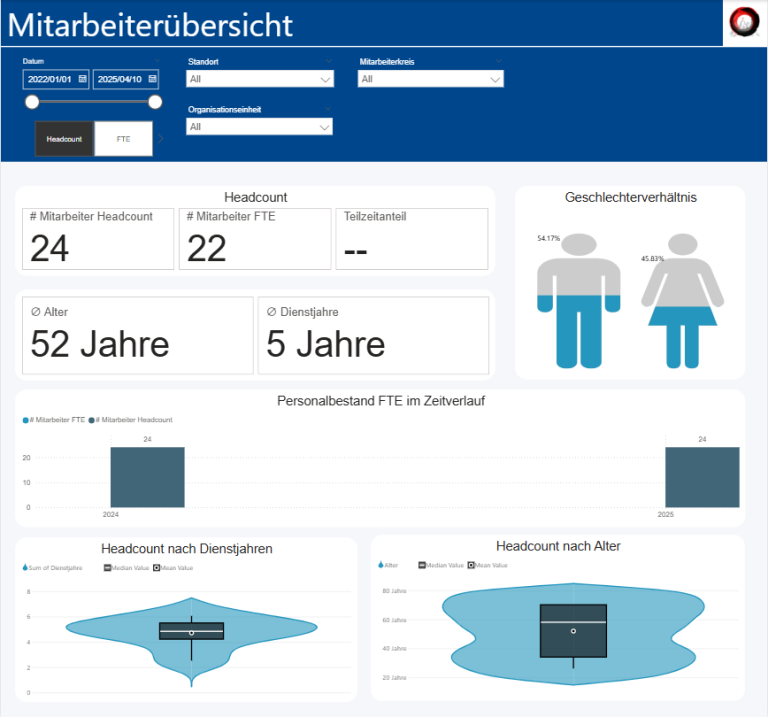The image size is (768, 717).
Task: Click the Median Value legend icon under Dienstjahren
Action: tap(108, 568)
